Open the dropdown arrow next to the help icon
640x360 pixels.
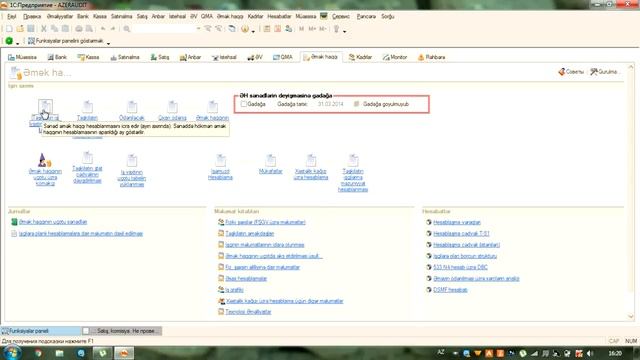253,31
